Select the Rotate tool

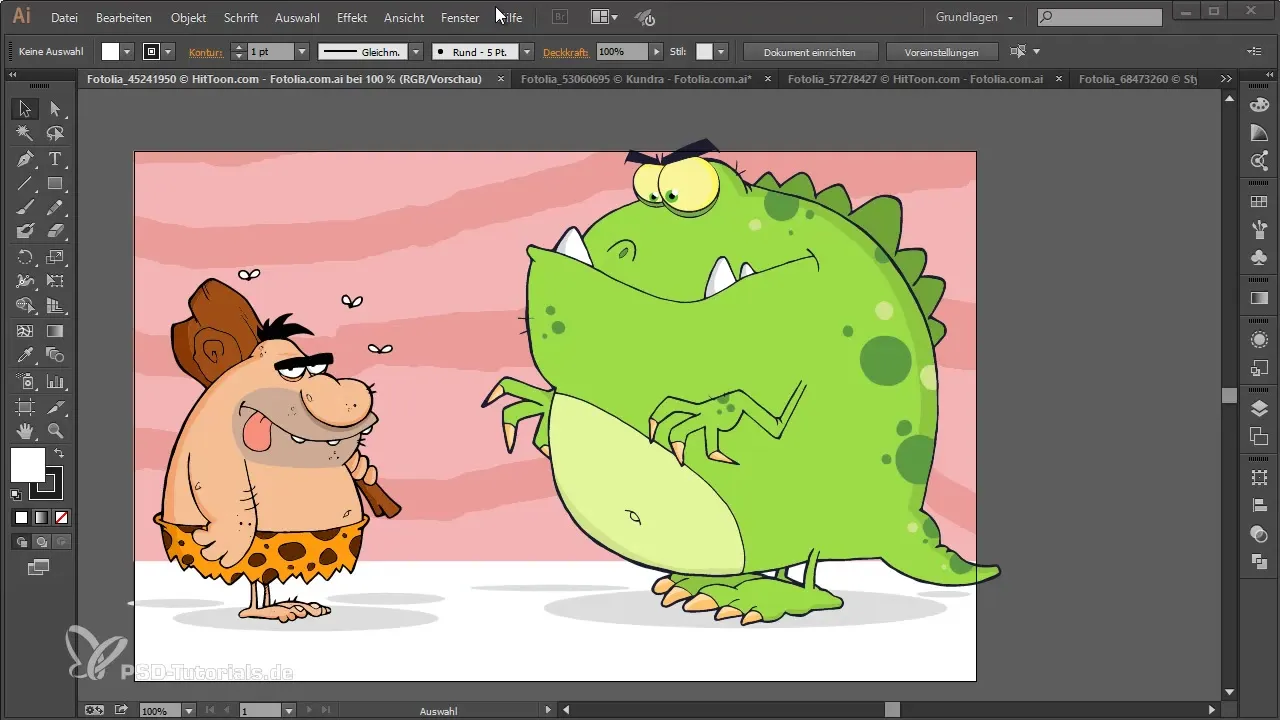(x=26, y=257)
